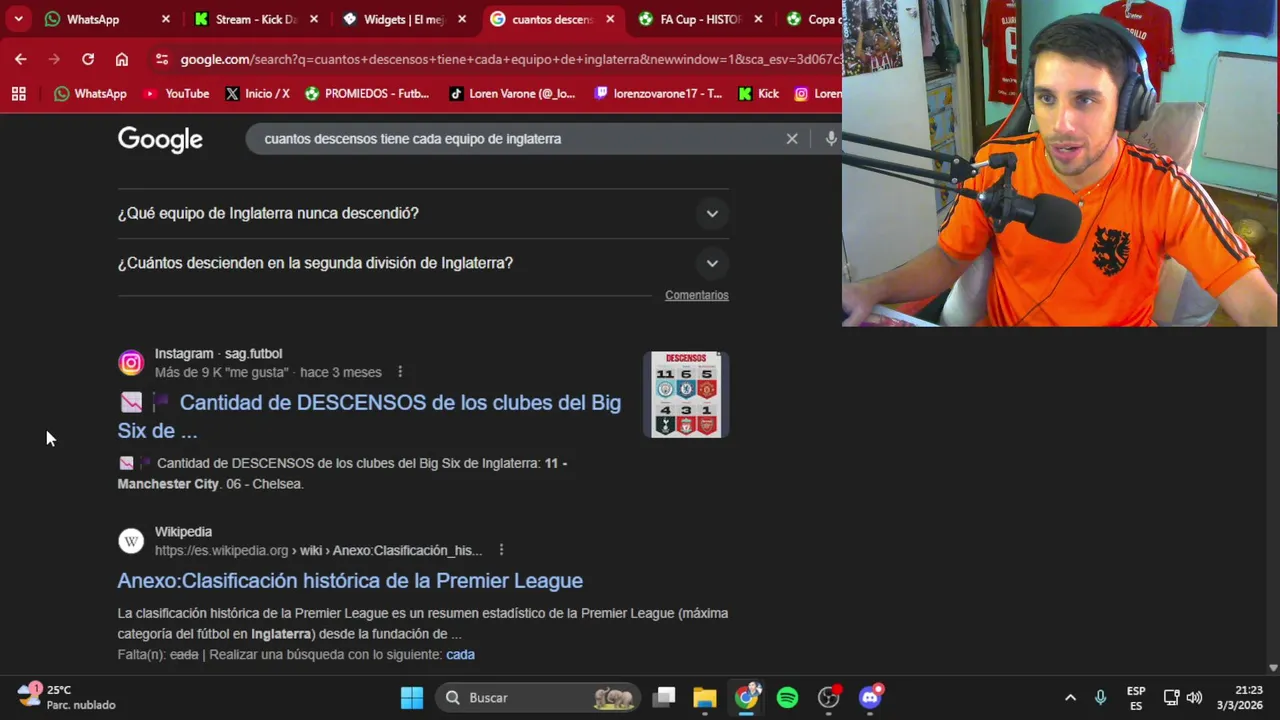Open network settings tray icon

tap(1172, 697)
